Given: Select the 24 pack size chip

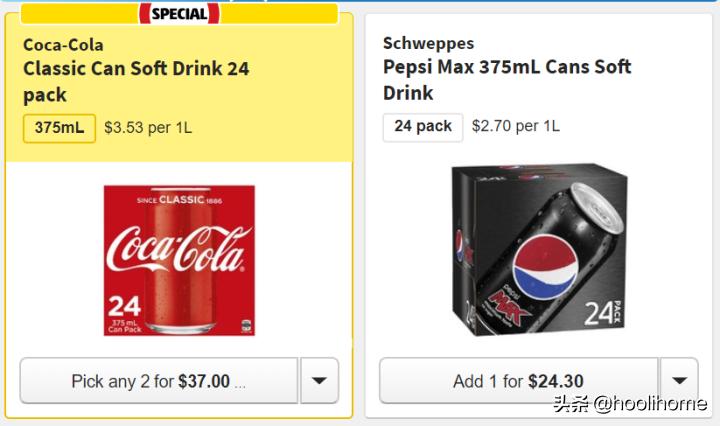Looking at the screenshot, I should click(422, 127).
